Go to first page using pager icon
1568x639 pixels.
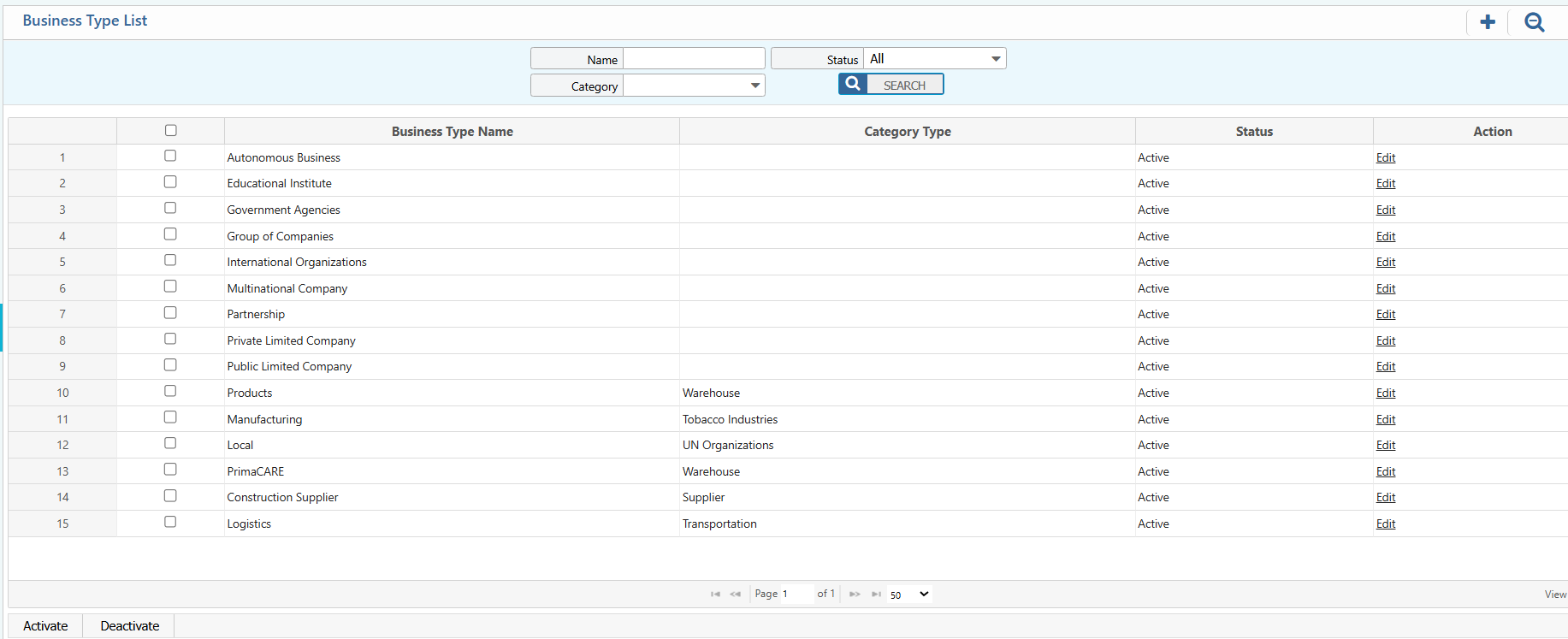(x=715, y=595)
